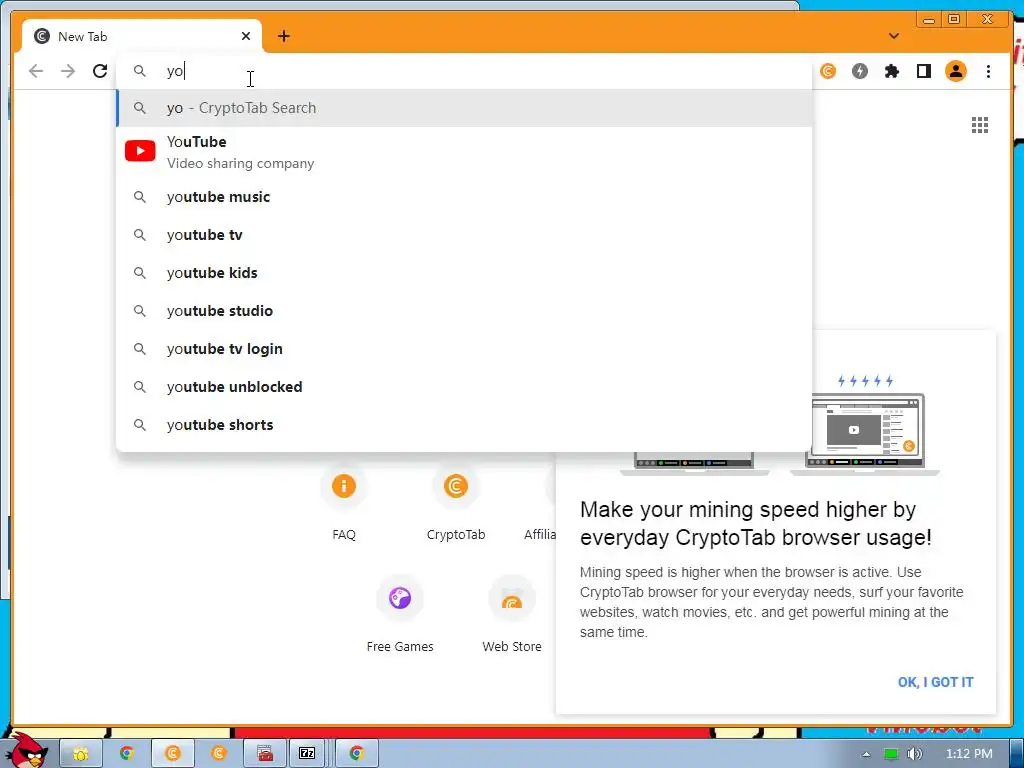Close the New Tab tab
Screen dimensions: 1024x768
point(246,37)
